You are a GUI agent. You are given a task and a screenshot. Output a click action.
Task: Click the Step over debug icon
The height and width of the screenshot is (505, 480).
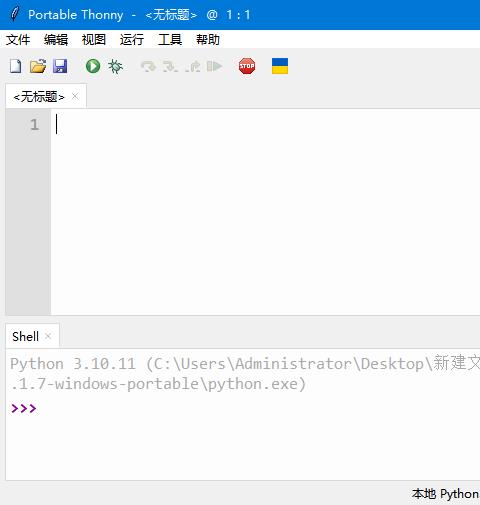point(148,66)
